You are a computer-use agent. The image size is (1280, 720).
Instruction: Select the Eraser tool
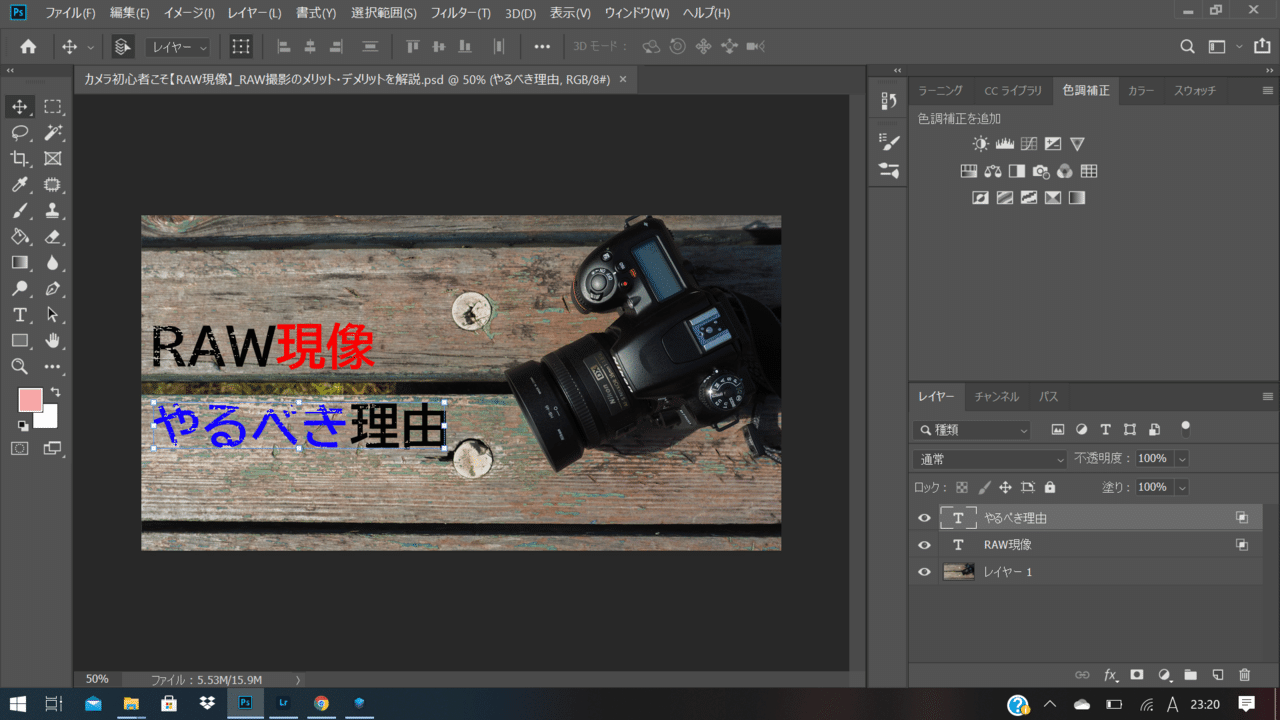tap(53, 237)
